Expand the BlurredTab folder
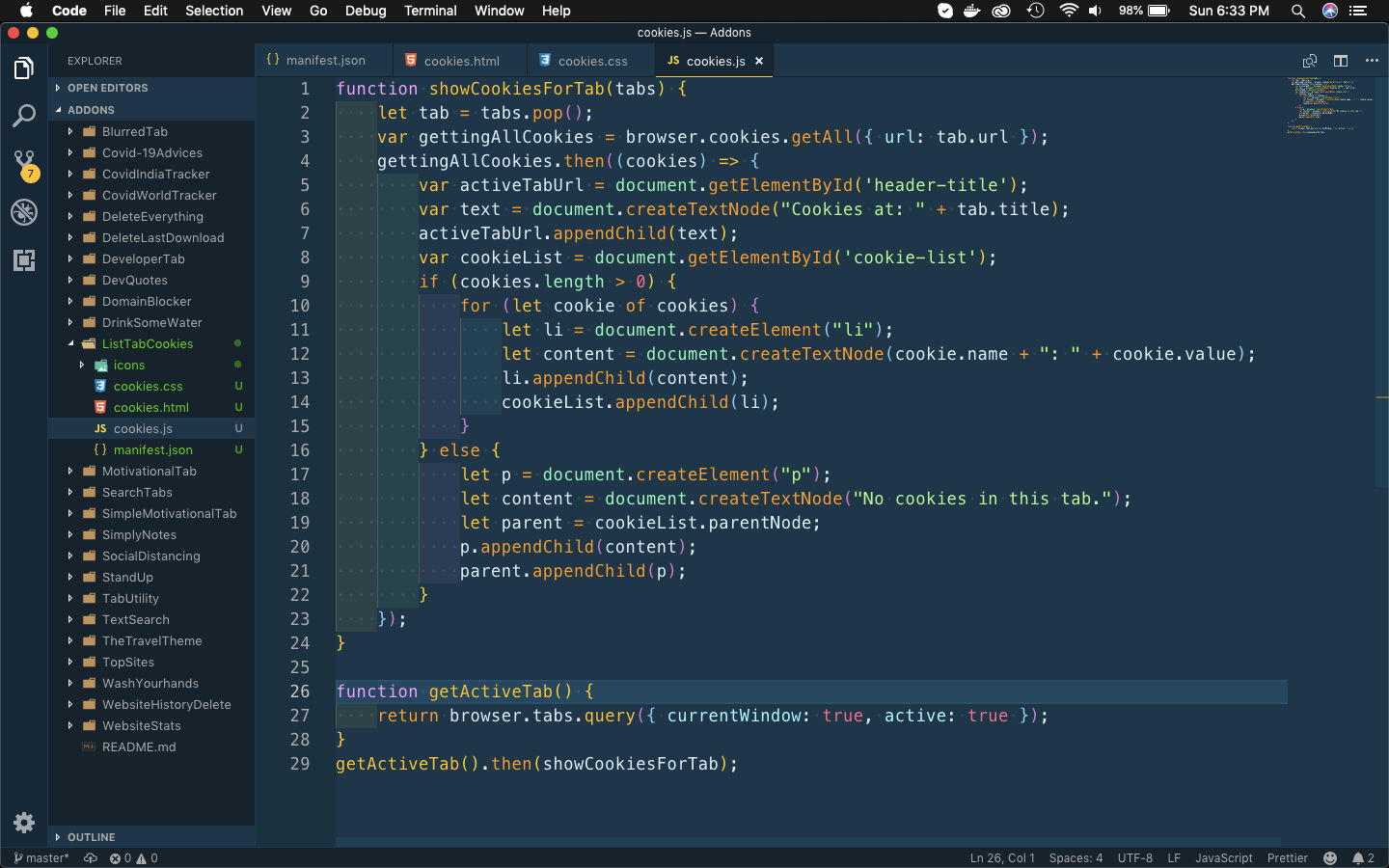The width and height of the screenshot is (1389, 868). 151,131
